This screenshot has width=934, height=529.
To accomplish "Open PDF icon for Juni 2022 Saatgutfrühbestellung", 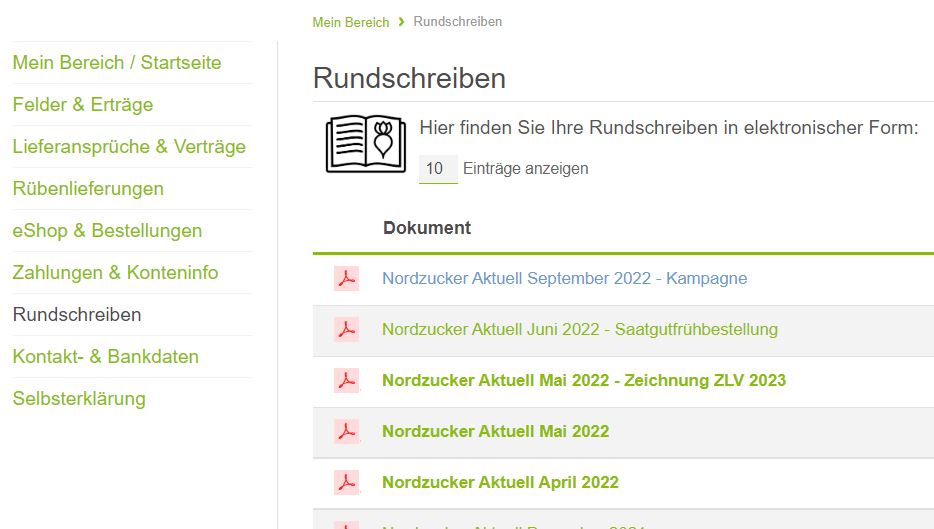I will click(x=347, y=329).
